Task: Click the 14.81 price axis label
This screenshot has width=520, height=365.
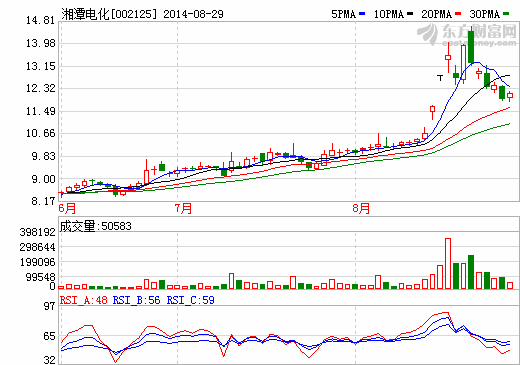Action: tap(40, 20)
